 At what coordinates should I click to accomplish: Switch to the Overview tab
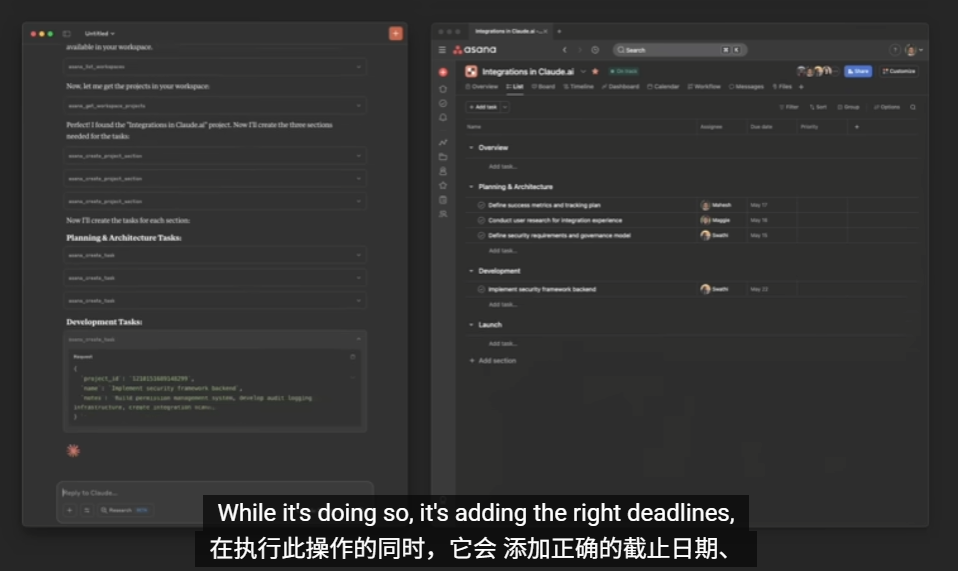pos(482,87)
